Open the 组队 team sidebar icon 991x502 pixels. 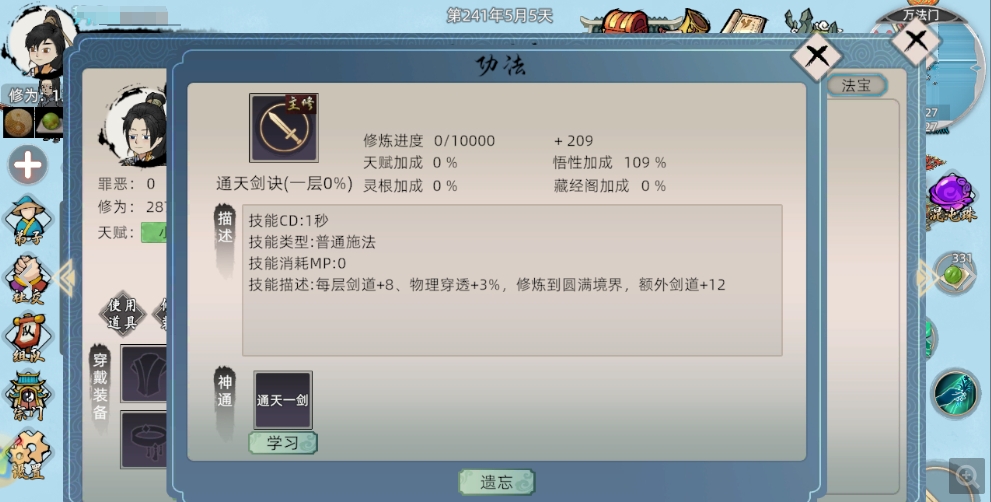point(27,338)
